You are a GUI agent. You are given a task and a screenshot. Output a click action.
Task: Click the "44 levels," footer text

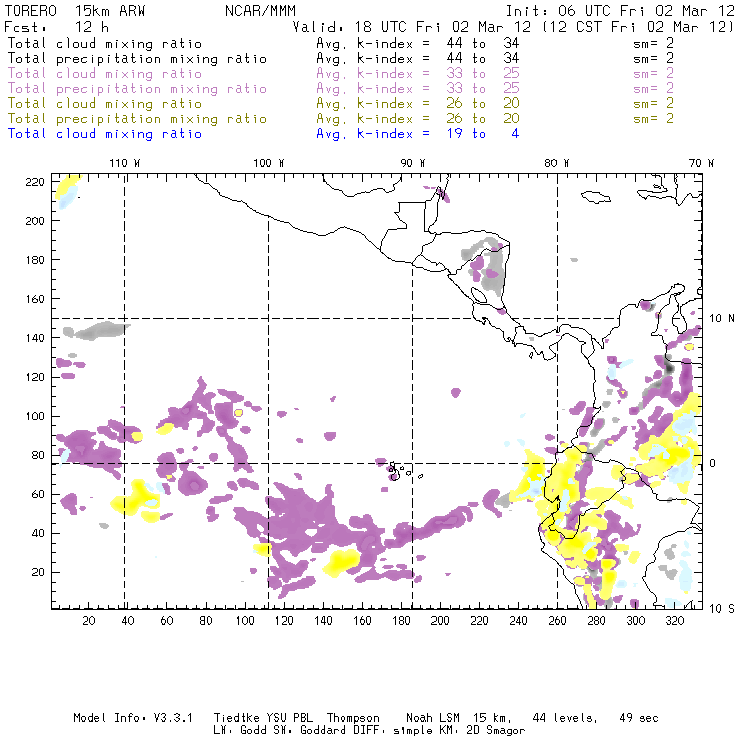(x=565, y=718)
